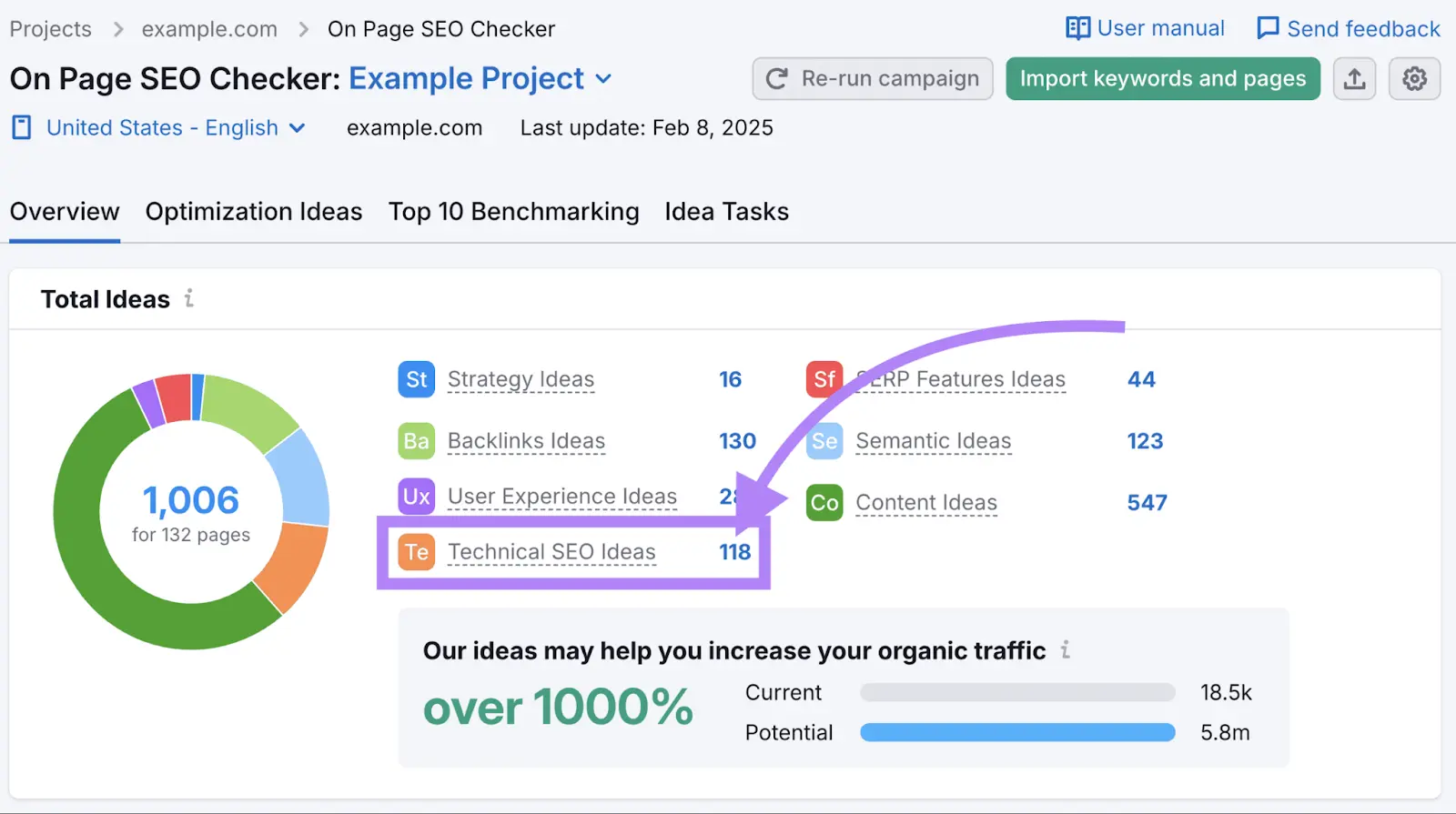Click the 1,006 total in donut chart

pyautogui.click(x=191, y=500)
